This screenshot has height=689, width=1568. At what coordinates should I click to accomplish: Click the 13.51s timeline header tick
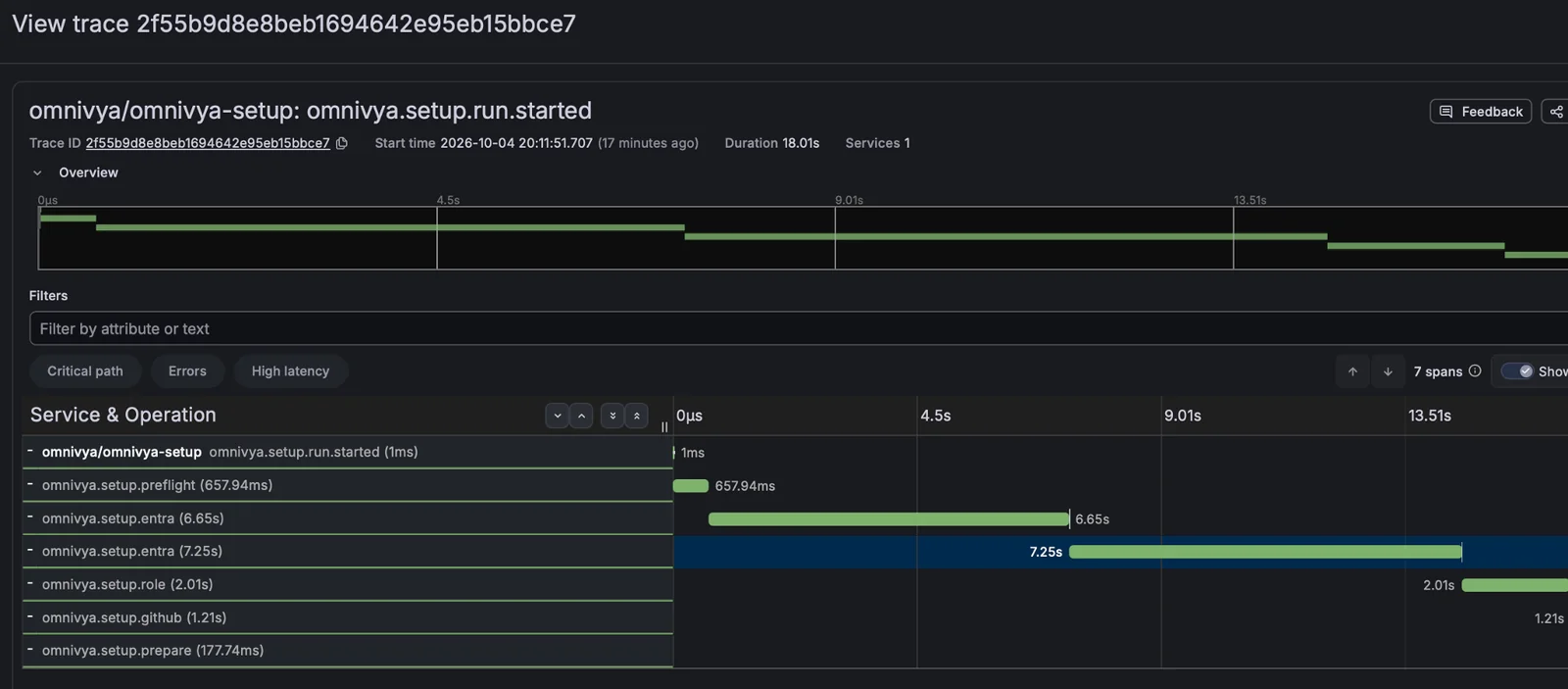(1430, 416)
